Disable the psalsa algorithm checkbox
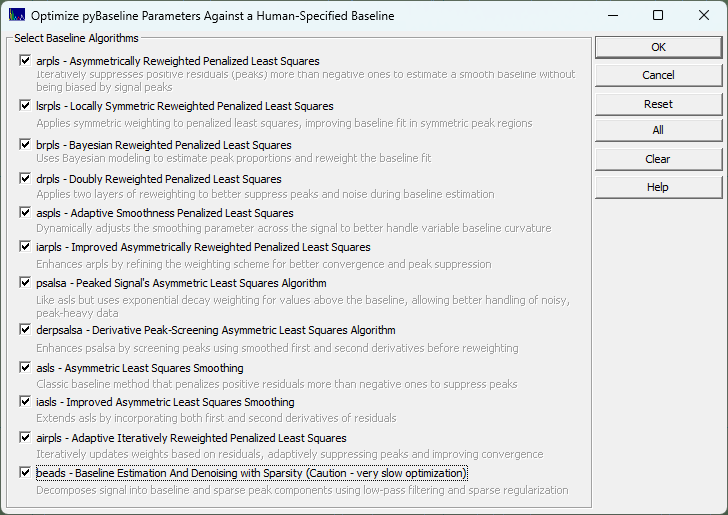This screenshot has height=515, width=728. 25,282
